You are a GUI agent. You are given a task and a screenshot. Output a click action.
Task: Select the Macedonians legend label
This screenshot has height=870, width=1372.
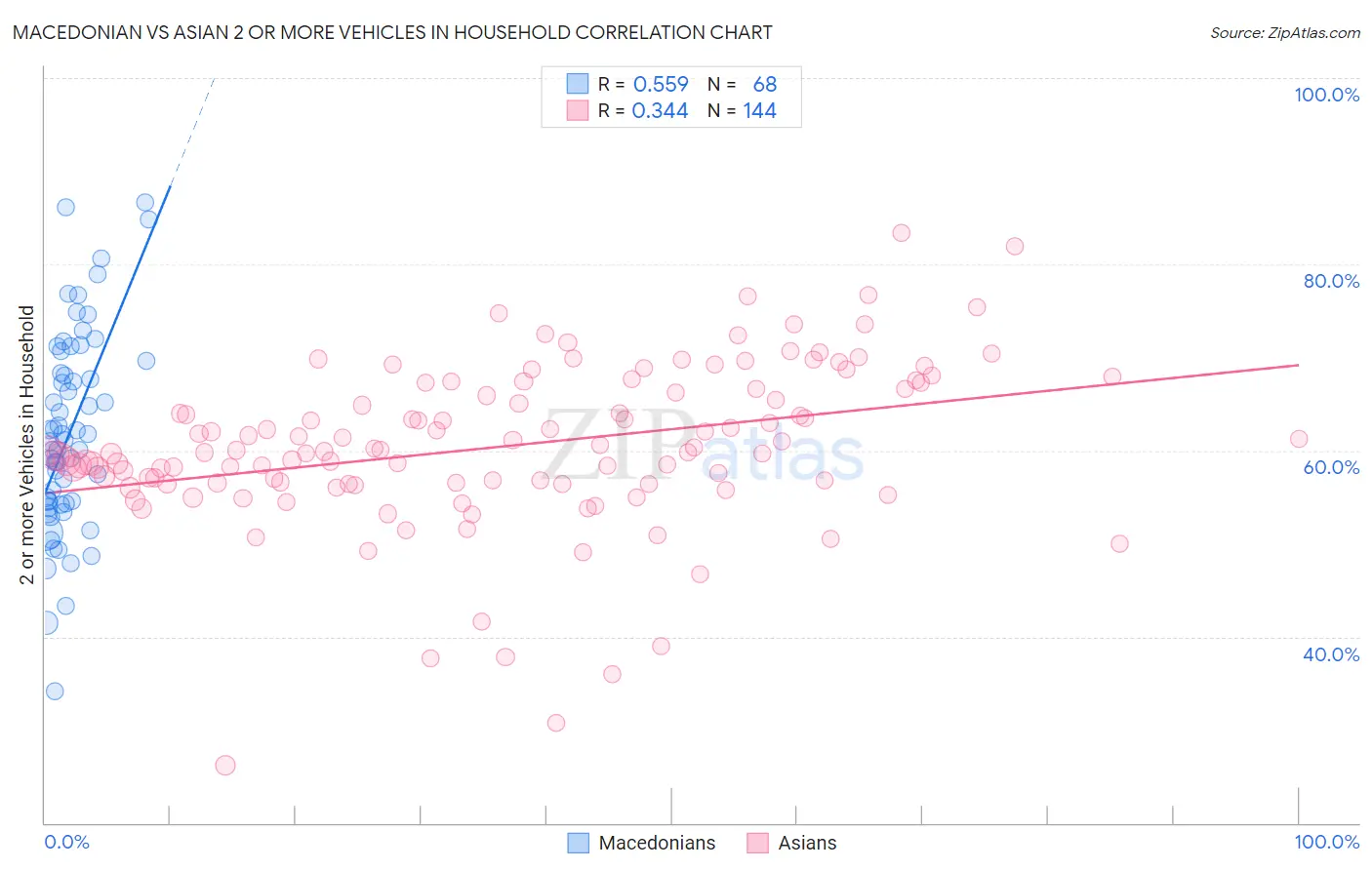click(657, 843)
